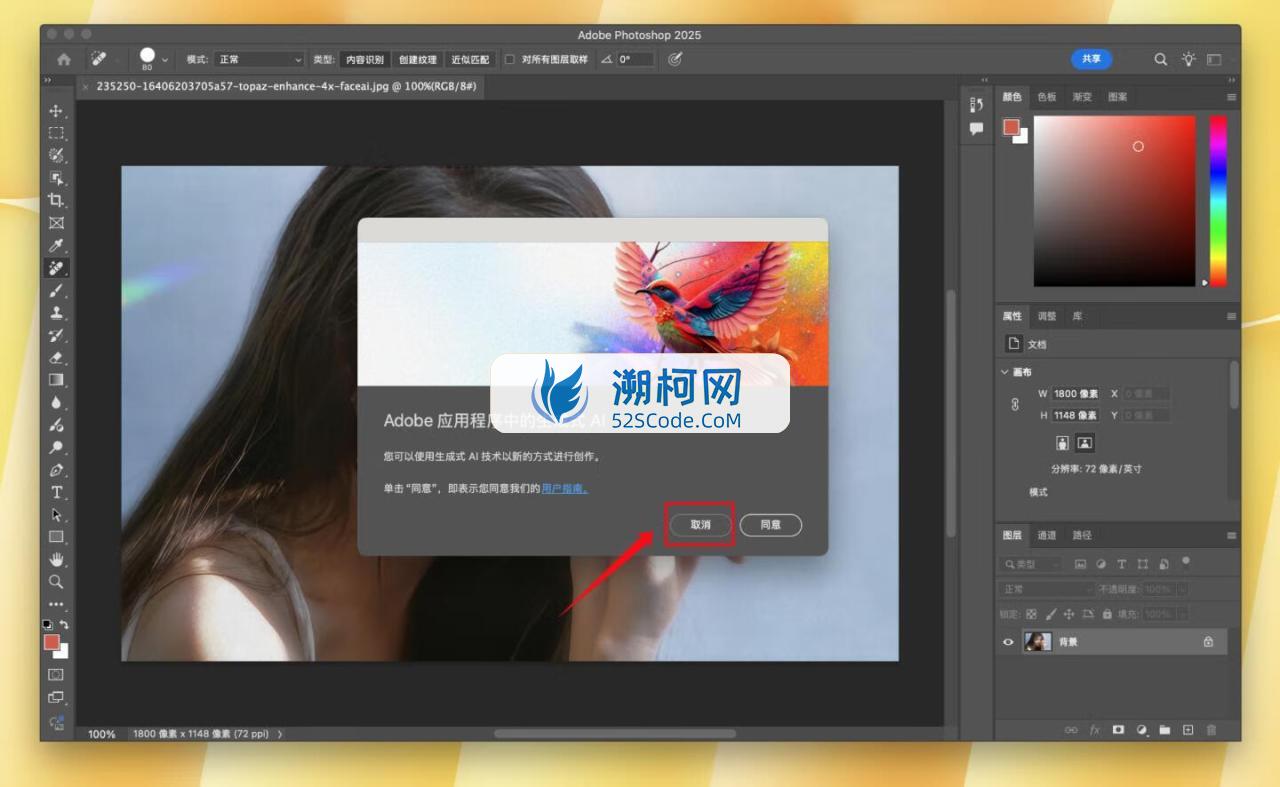Click the Add Layer Mask icon
Screen dimensions: 1280x787
(1119, 730)
